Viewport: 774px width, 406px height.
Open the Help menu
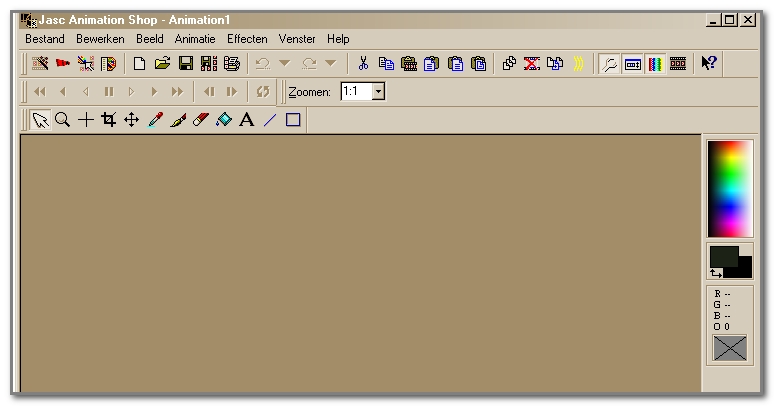338,39
